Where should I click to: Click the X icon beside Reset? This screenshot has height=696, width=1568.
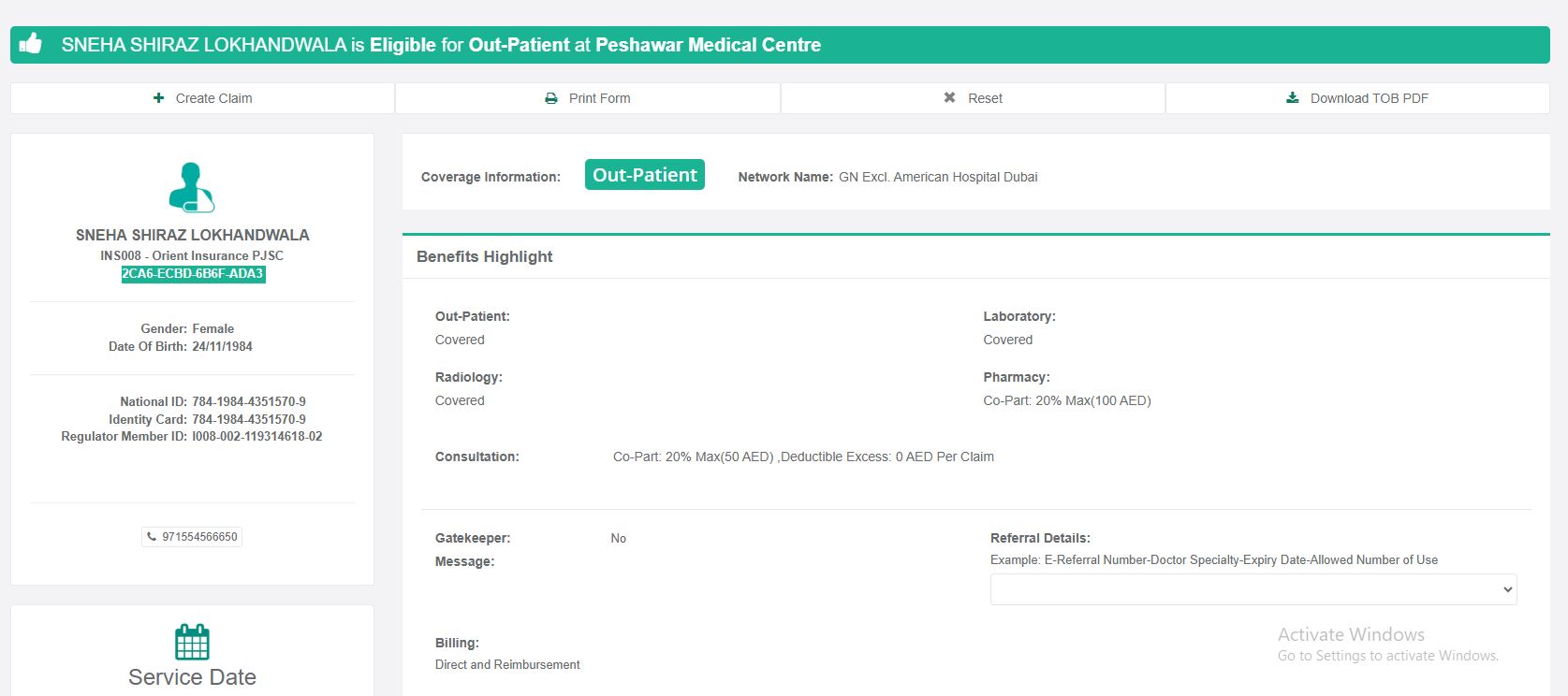coord(949,98)
